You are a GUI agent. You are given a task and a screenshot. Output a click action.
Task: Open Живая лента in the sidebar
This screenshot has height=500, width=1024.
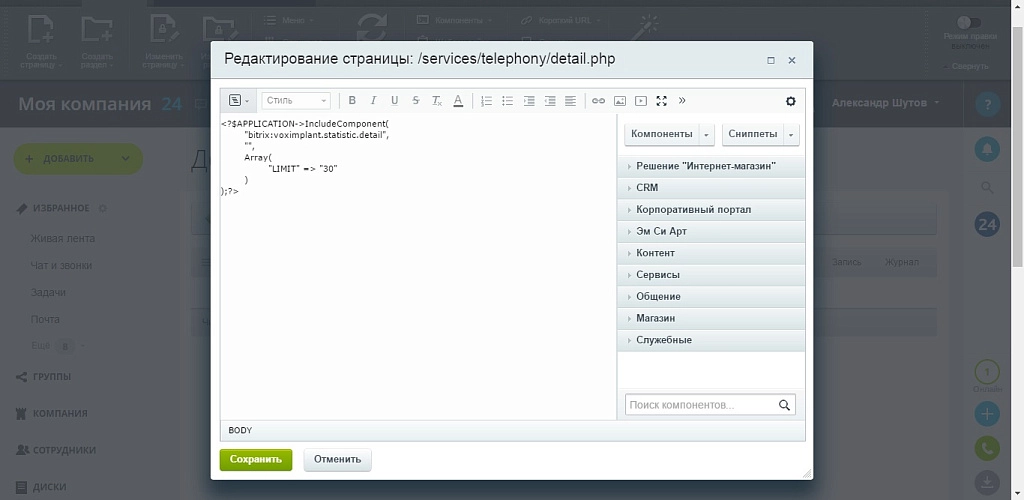point(63,238)
